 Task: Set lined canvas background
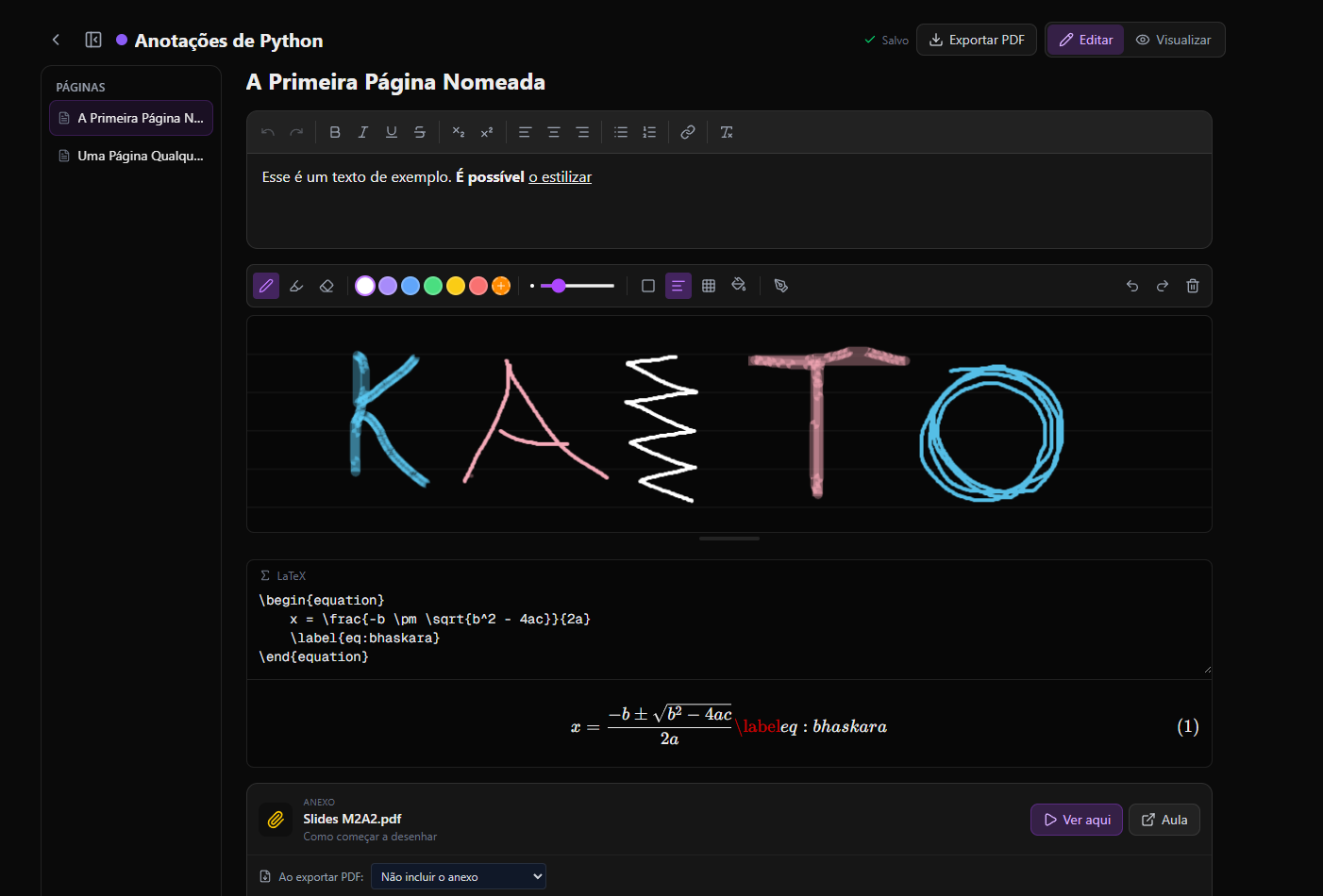pos(678,286)
